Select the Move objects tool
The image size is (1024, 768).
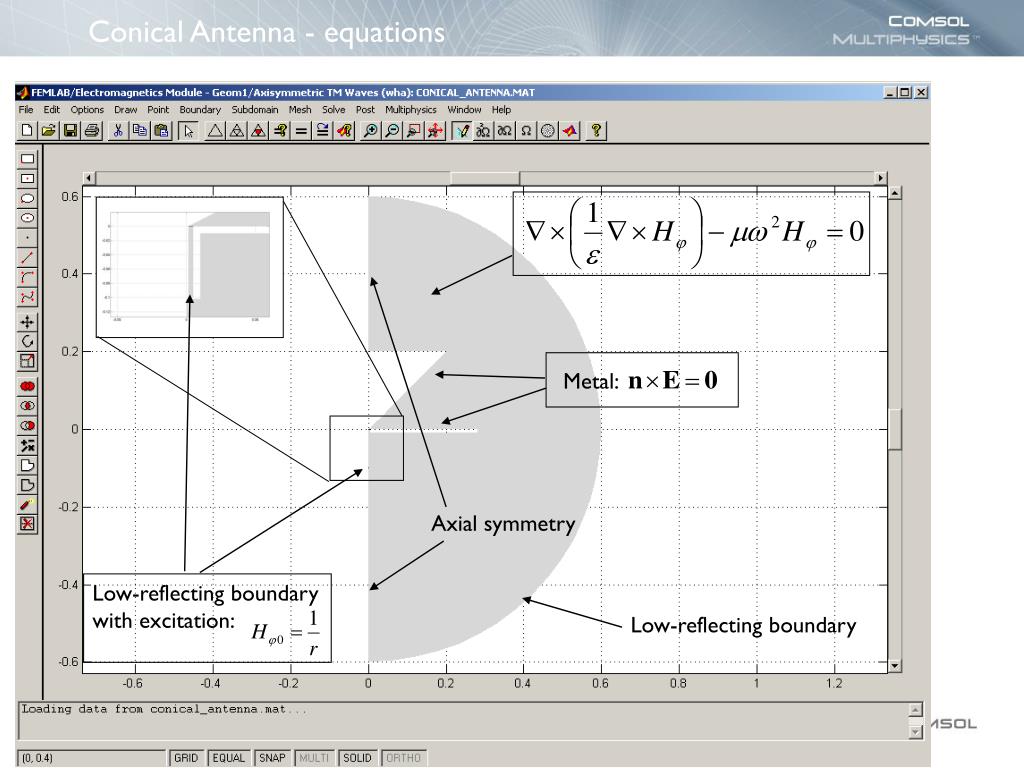pyautogui.click(x=27, y=322)
